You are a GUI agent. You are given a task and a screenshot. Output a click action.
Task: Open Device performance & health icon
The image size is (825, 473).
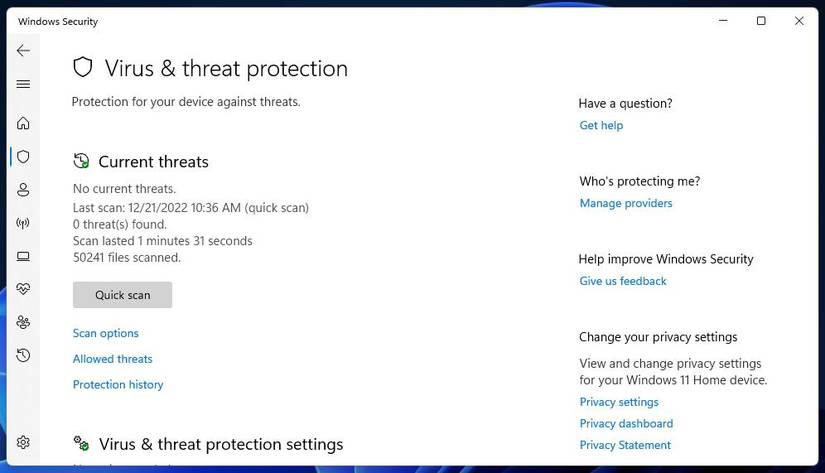[23, 289]
